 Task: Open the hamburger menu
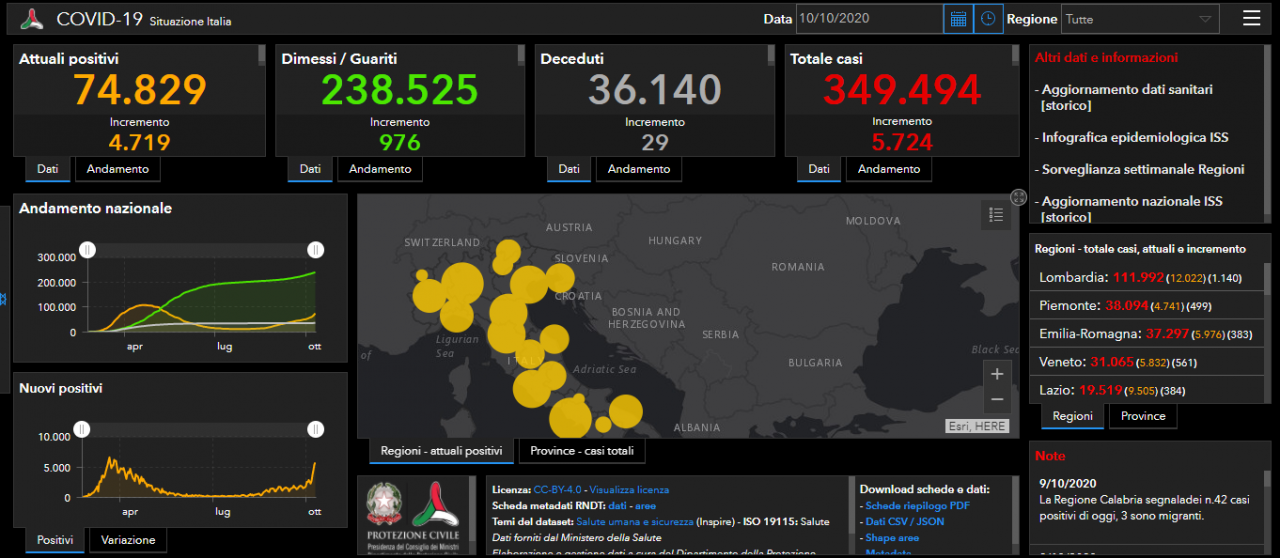click(x=1251, y=18)
